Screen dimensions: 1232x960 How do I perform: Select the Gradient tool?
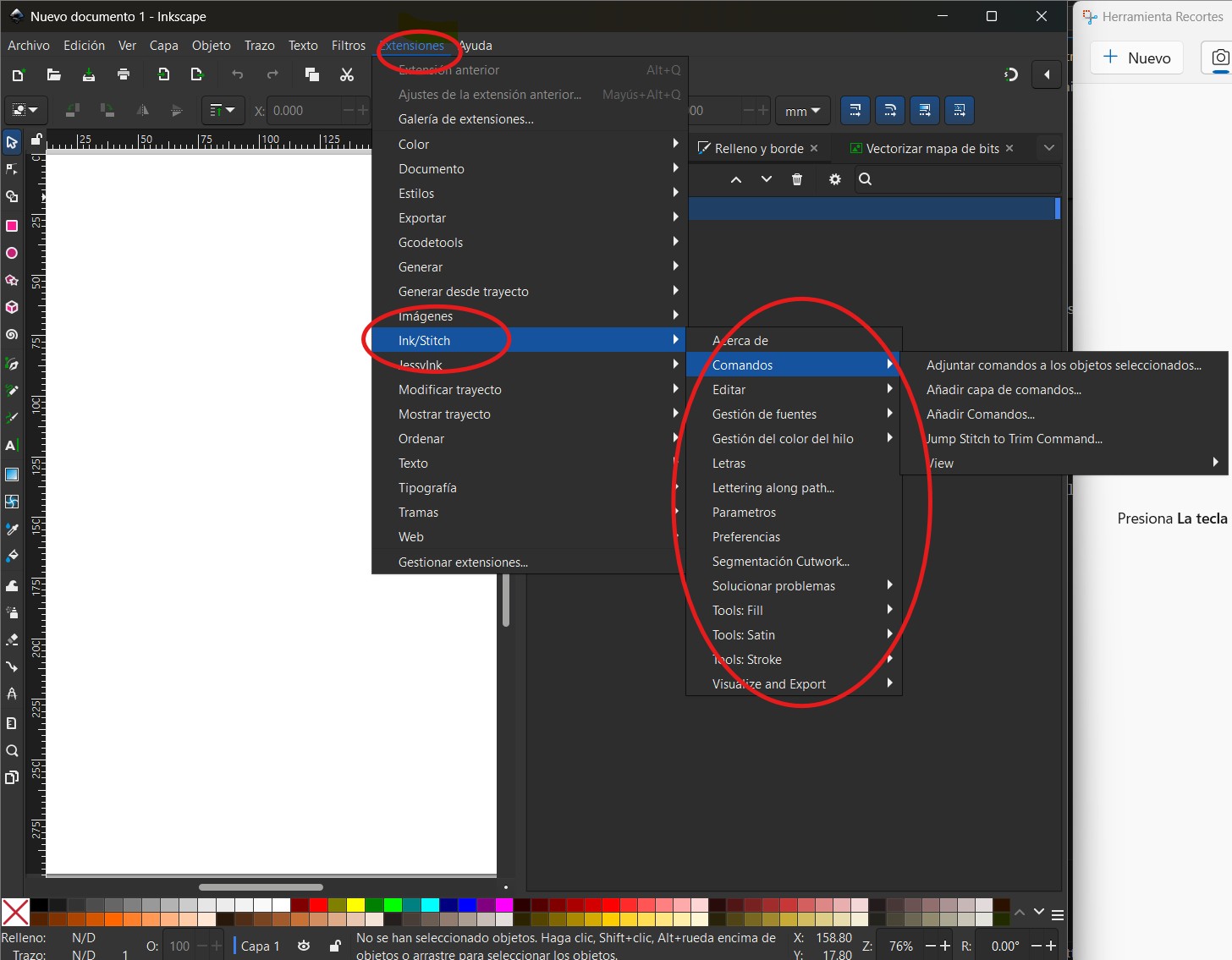point(12,475)
